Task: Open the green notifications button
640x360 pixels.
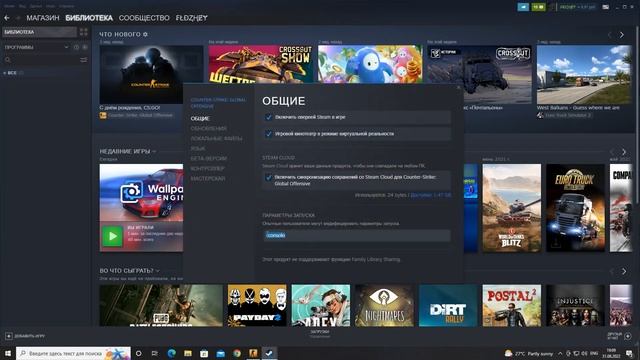Action: pyautogui.click(x=538, y=7)
